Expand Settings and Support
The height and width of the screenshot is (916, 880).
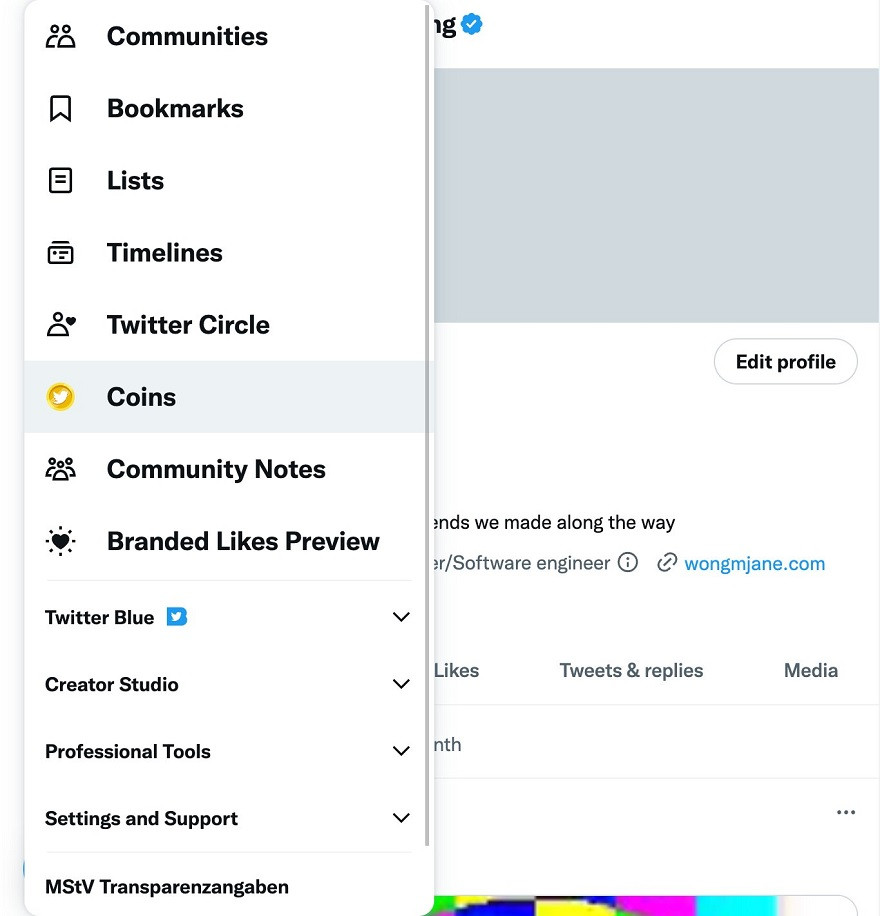401,818
